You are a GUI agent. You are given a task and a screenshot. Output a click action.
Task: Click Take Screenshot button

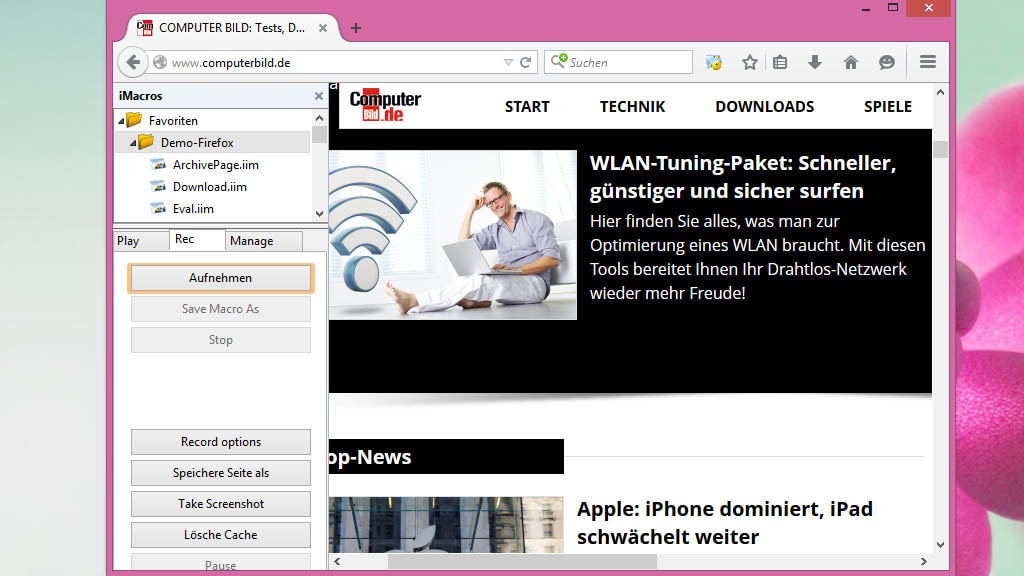click(x=221, y=504)
